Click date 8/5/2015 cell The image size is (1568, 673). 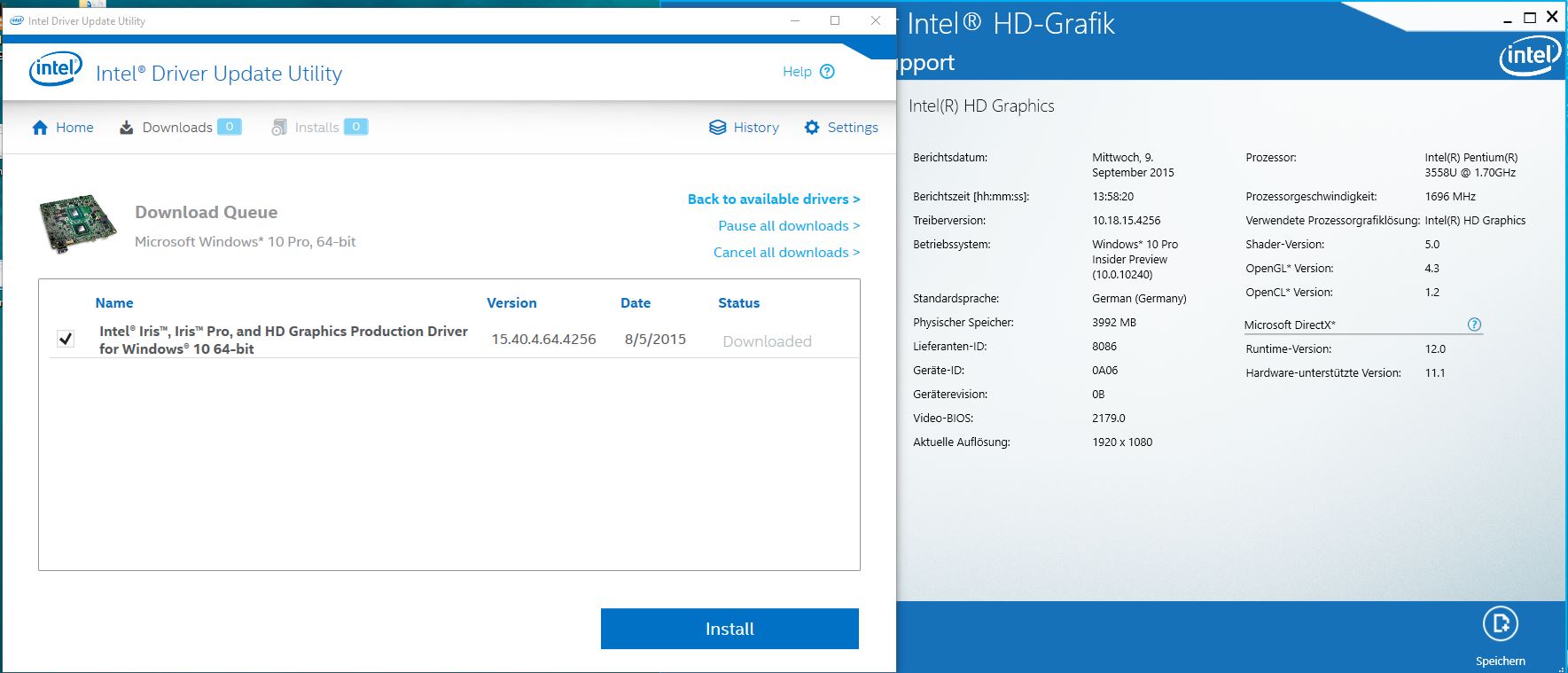pos(655,340)
